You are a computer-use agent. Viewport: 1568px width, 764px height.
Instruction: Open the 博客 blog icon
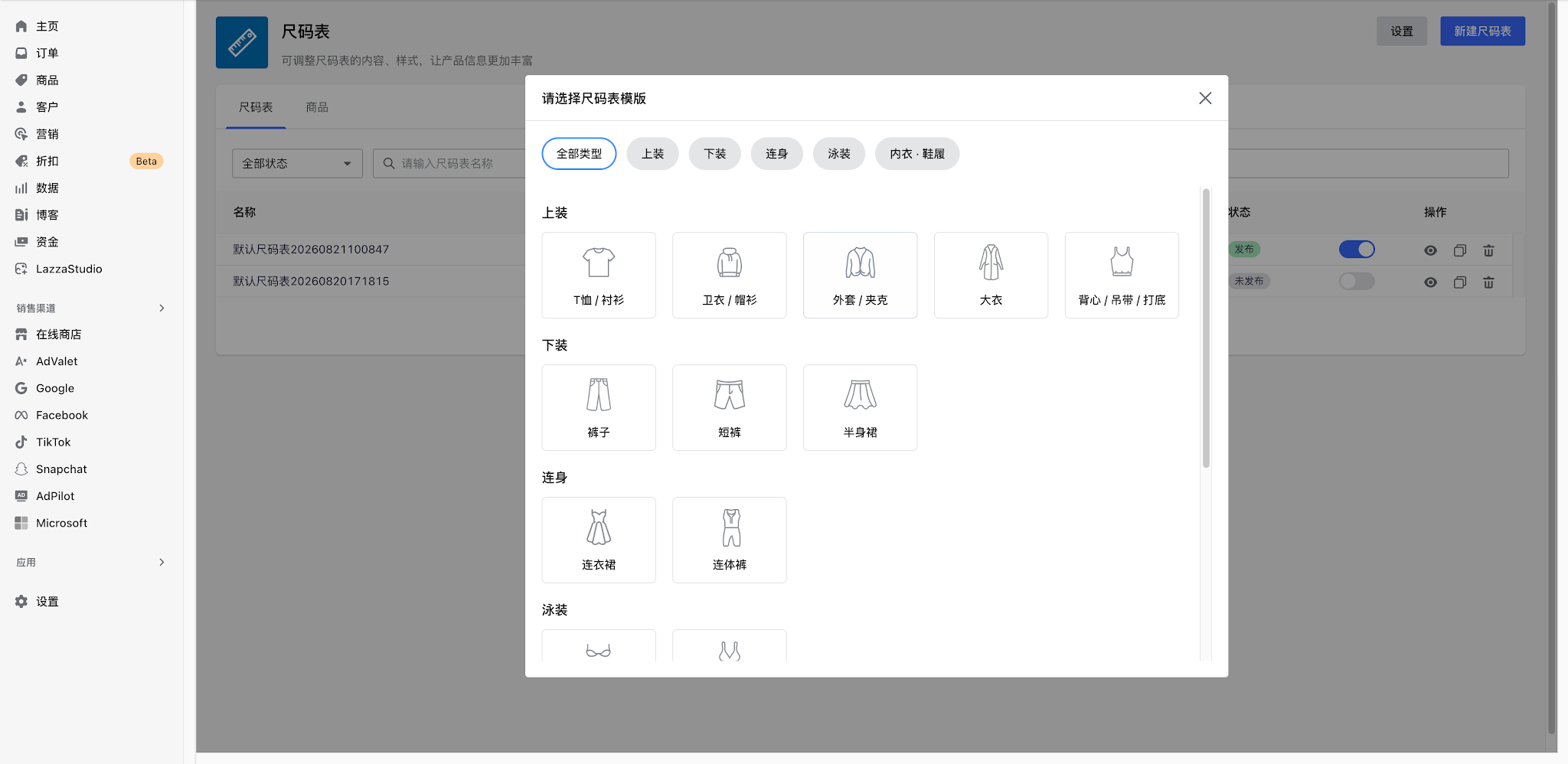coord(21,215)
